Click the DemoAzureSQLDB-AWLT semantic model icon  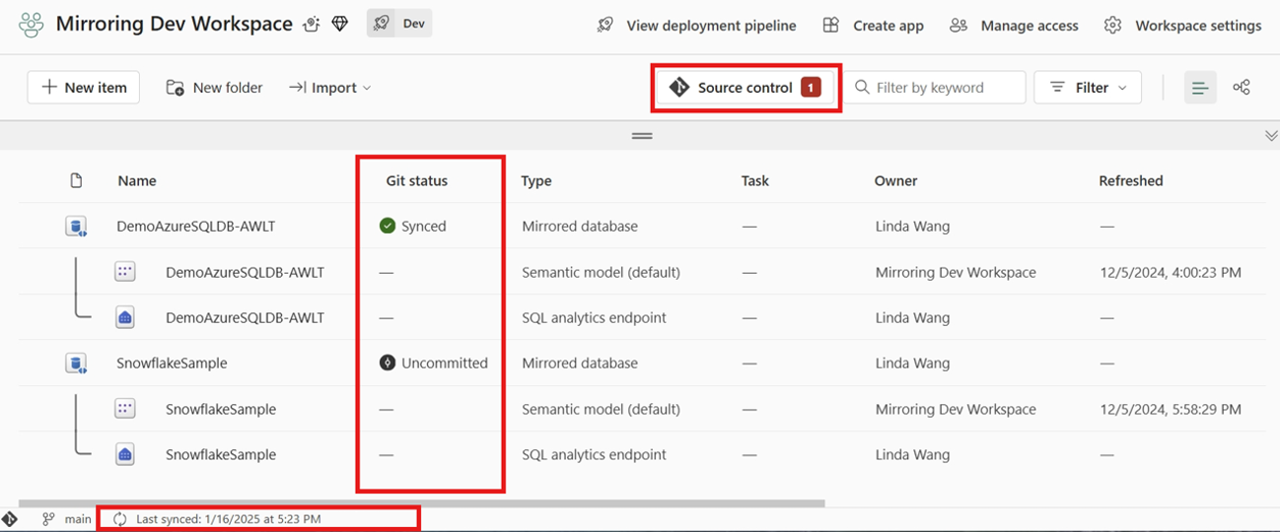(x=125, y=272)
